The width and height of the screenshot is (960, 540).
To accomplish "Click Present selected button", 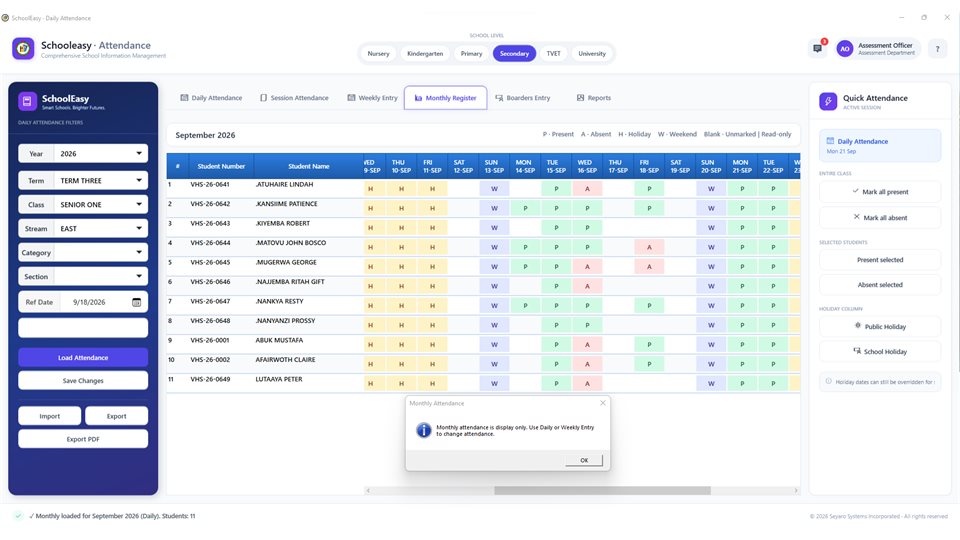I will (880, 260).
